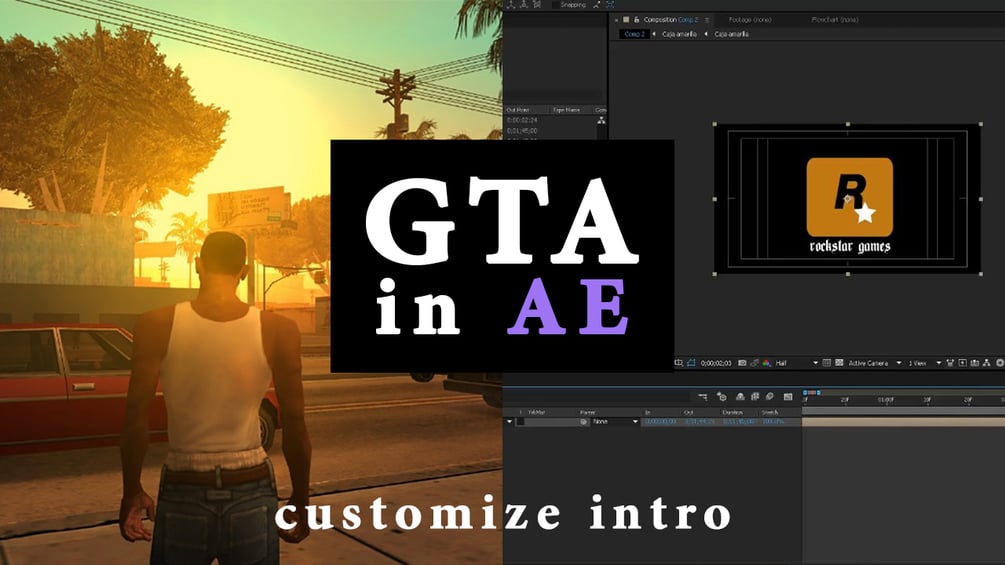Click the local axis mode icon in toolbar

[511, 4]
